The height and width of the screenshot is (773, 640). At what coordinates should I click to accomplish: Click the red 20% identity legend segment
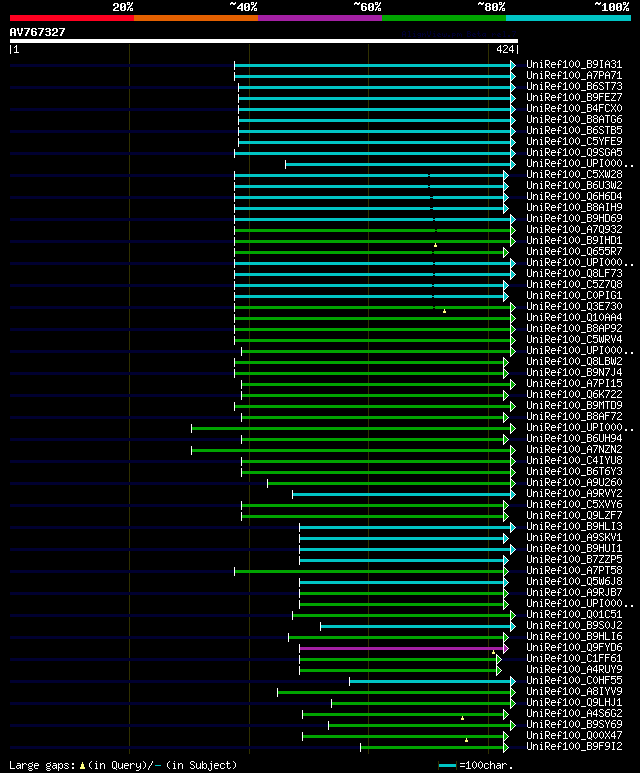click(x=71, y=18)
